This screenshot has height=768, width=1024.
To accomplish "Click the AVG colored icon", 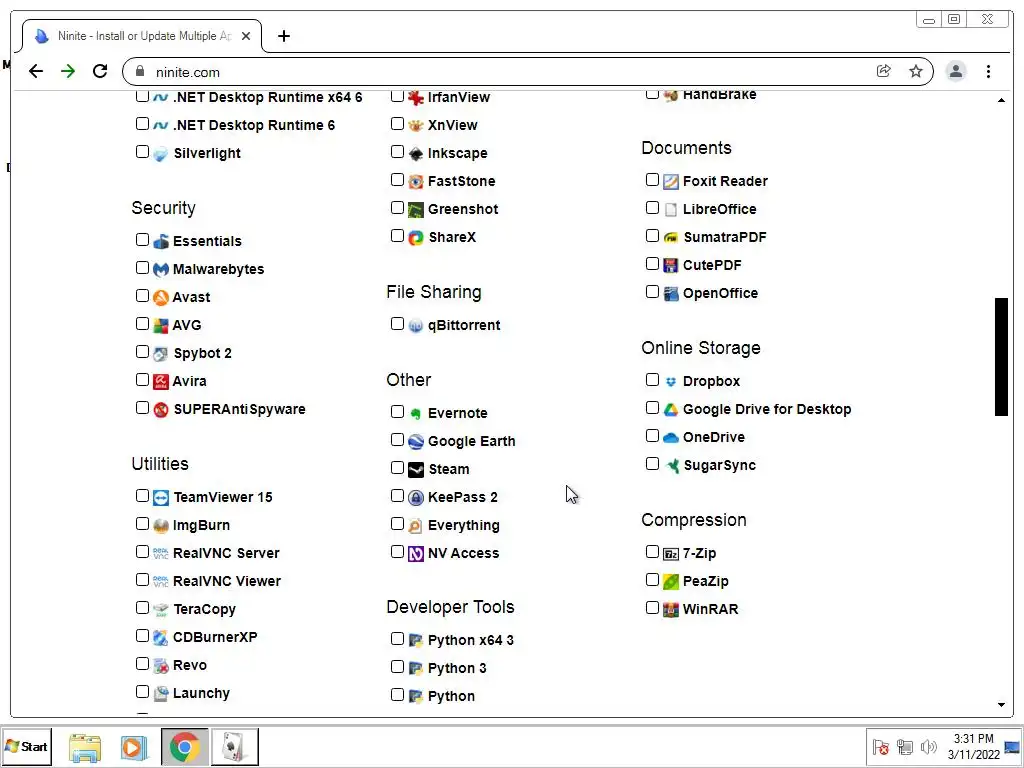I will tap(161, 325).
